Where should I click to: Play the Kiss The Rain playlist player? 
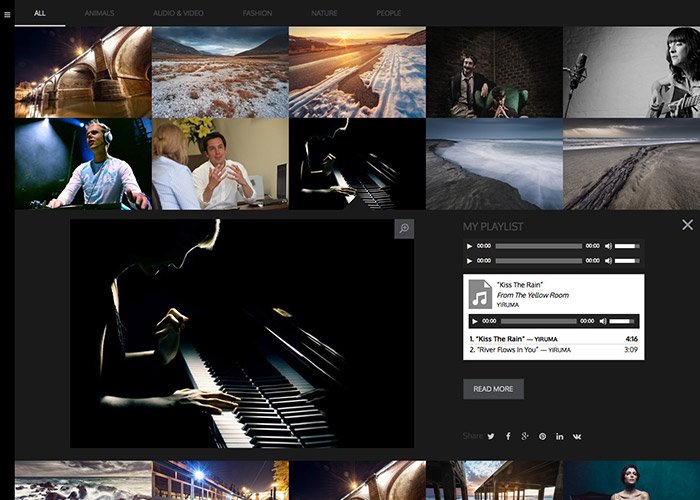coord(475,321)
